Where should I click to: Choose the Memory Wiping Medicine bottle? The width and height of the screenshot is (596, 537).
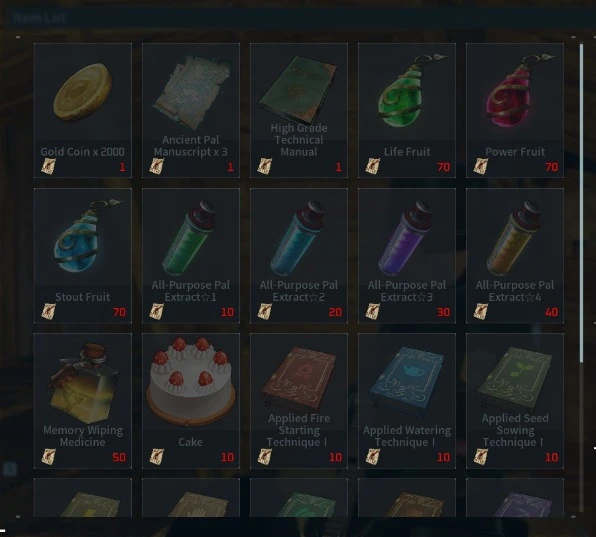(83, 401)
